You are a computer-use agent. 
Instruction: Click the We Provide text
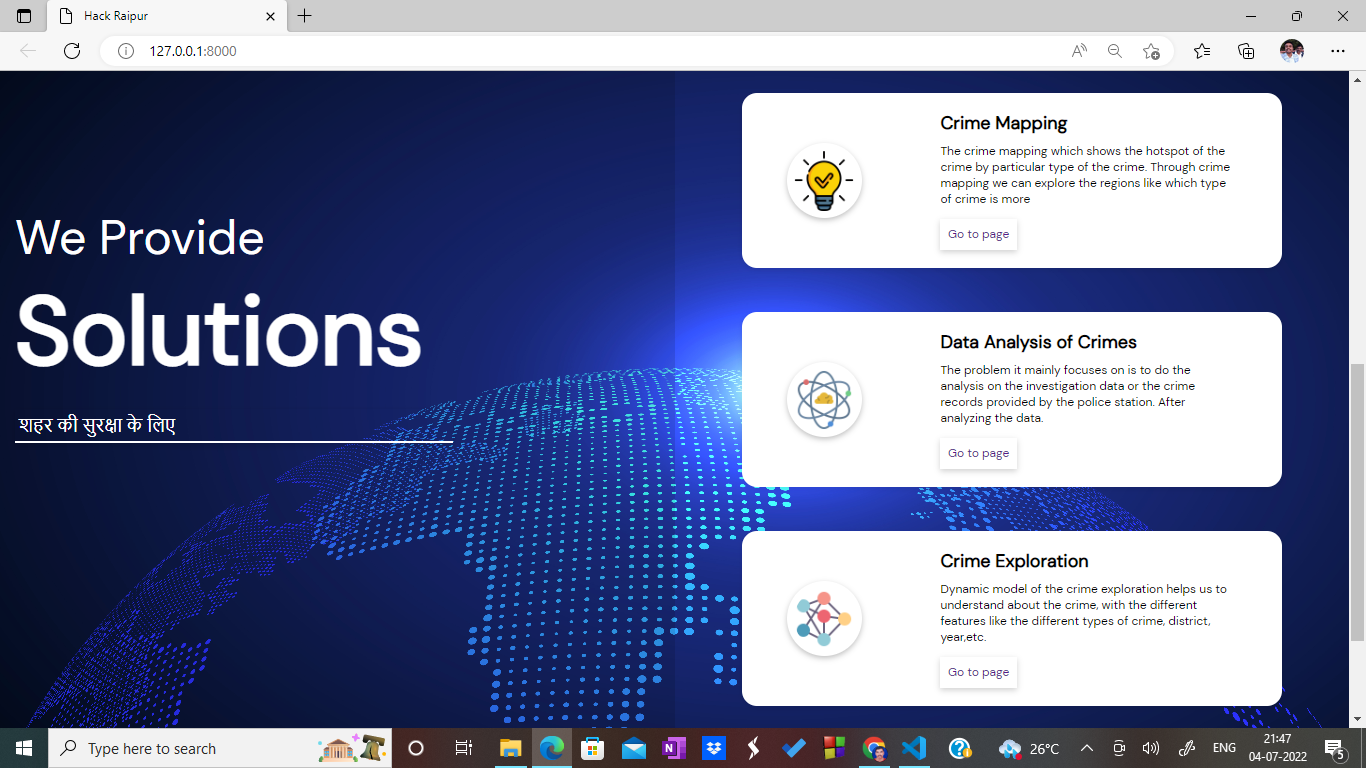140,238
